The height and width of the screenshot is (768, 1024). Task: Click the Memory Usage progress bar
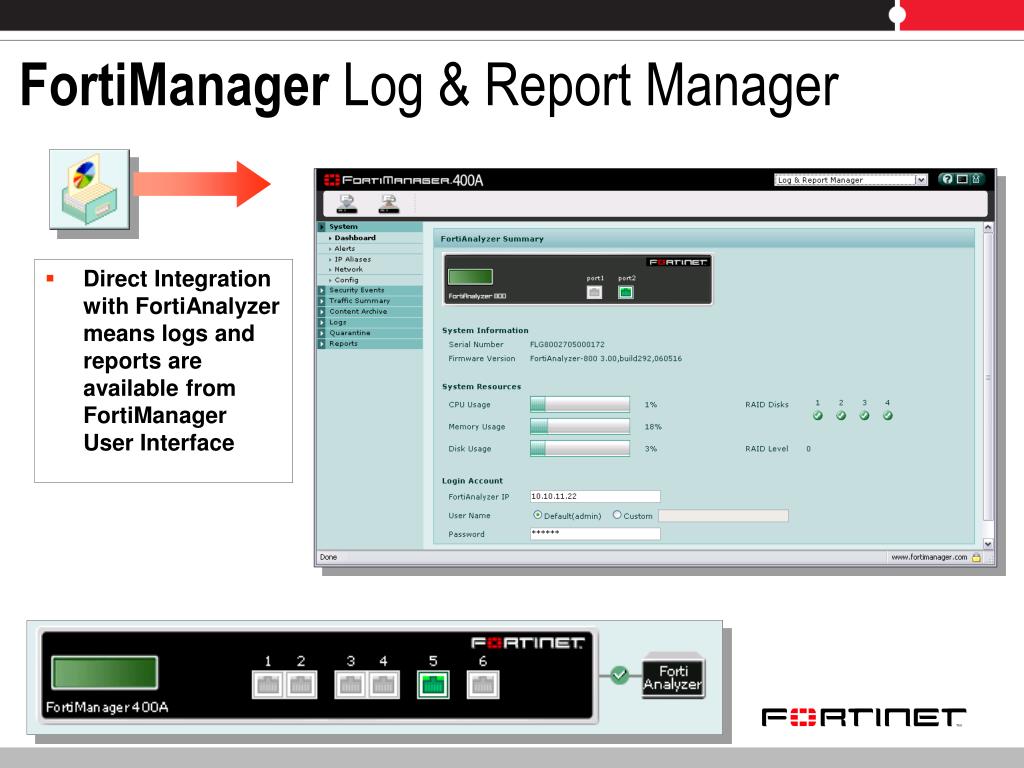(x=580, y=426)
